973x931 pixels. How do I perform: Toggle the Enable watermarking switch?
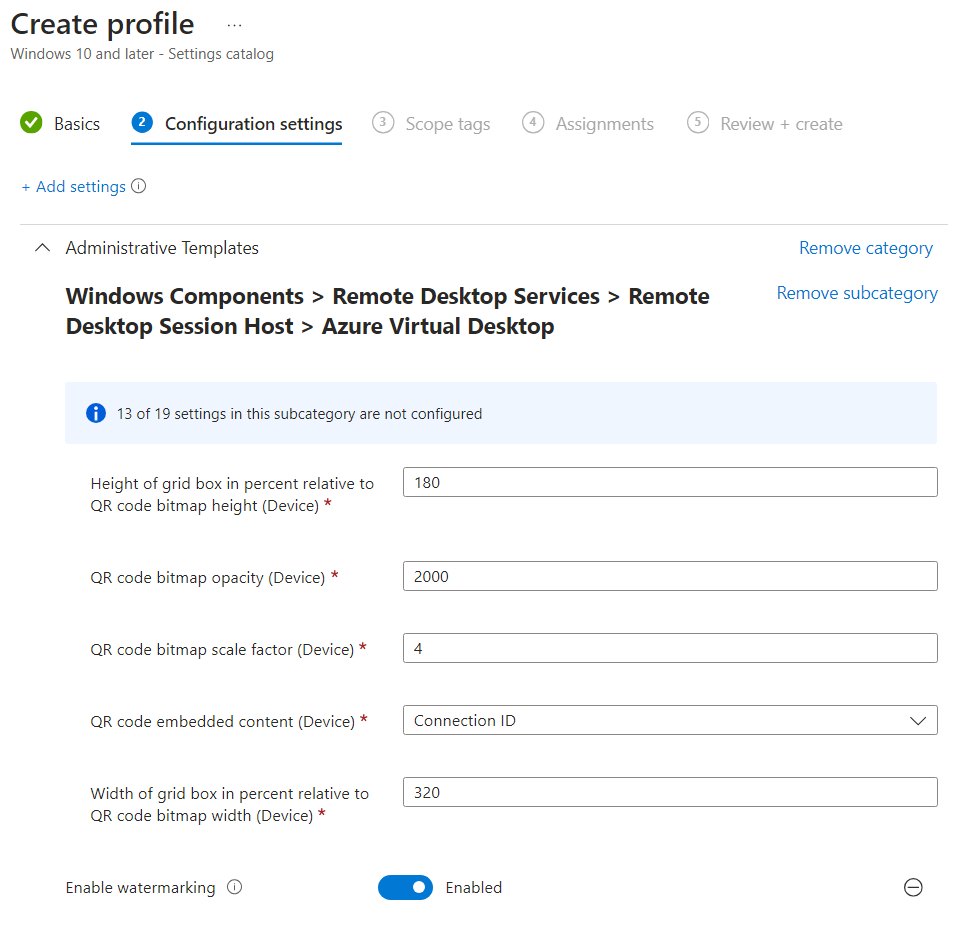tap(405, 887)
